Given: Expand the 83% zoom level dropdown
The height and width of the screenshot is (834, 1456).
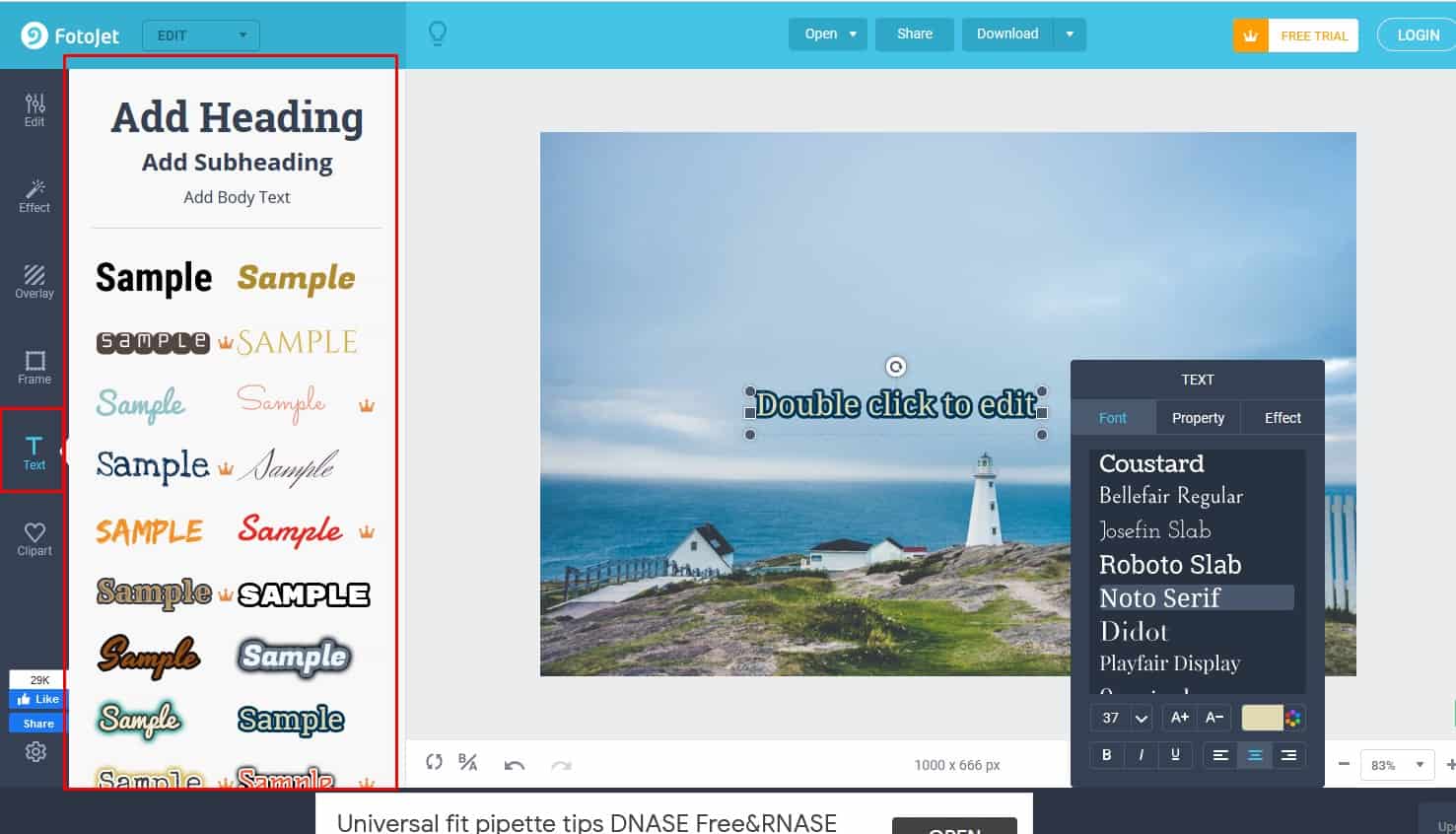Looking at the screenshot, I should click(x=1397, y=765).
